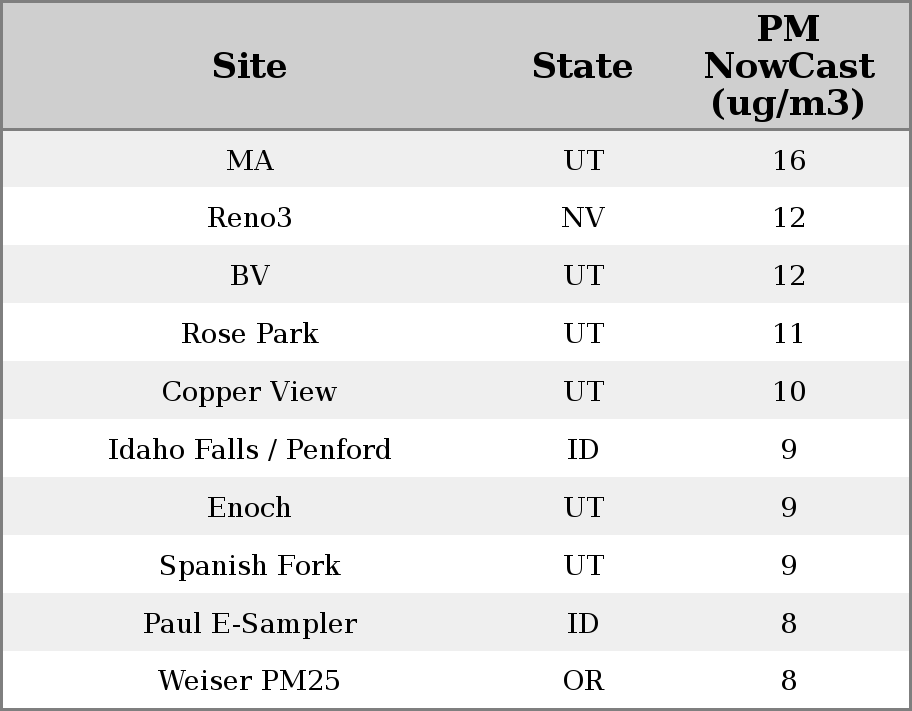The image size is (912, 711).
Task: Click the Paul E-Sampler site name
Action: (249, 624)
